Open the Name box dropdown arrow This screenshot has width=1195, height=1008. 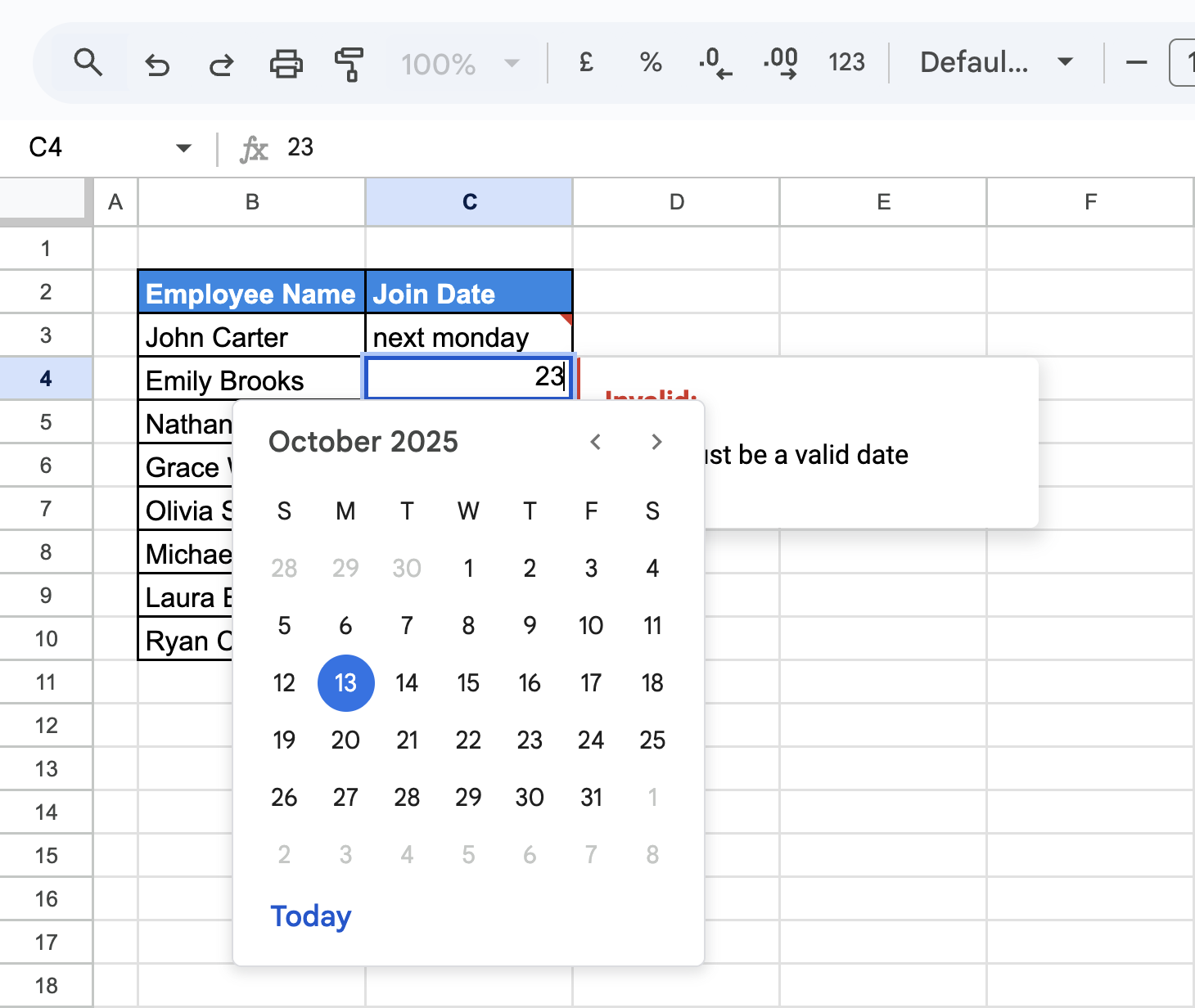coord(183,148)
